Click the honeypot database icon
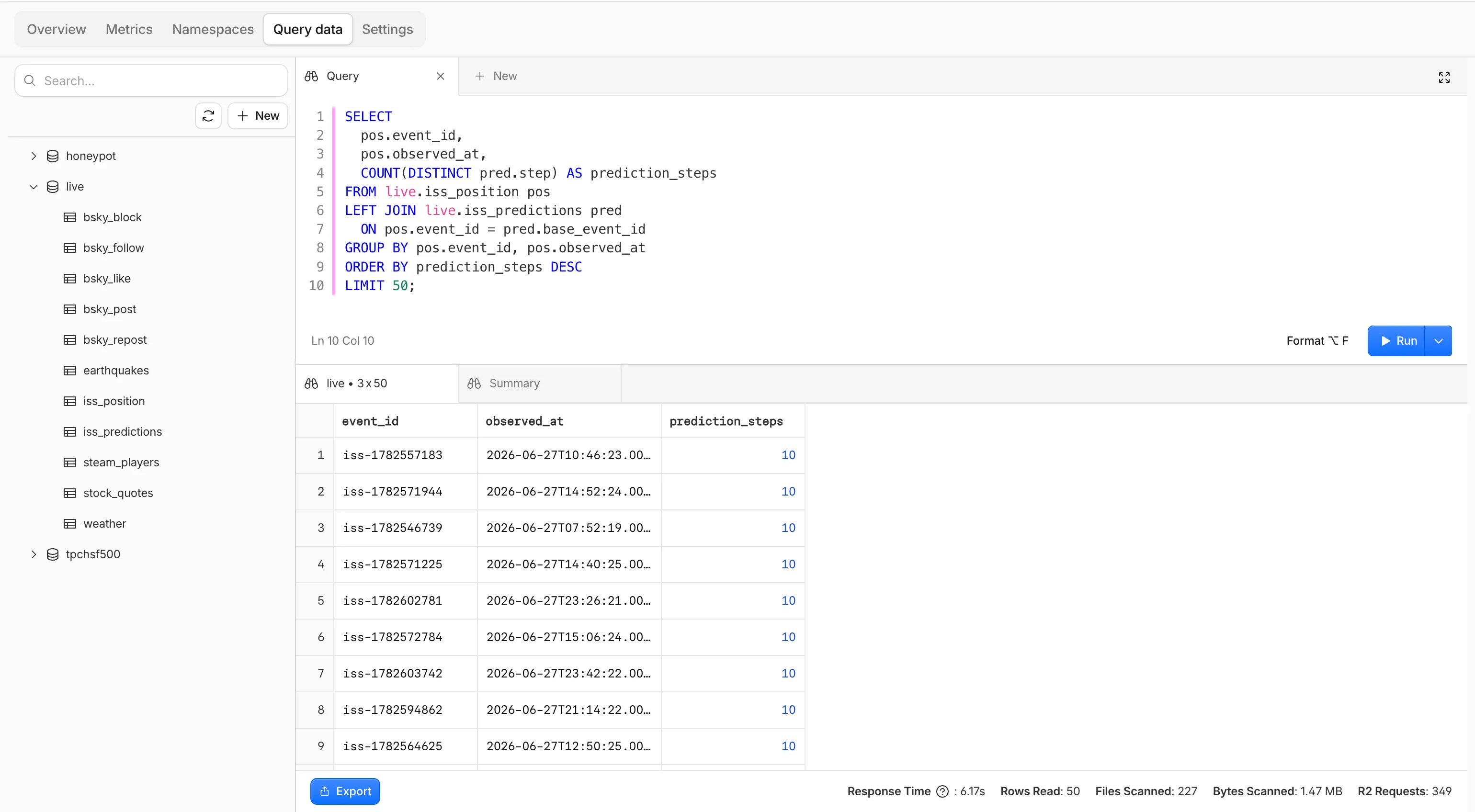 pyautogui.click(x=53, y=156)
